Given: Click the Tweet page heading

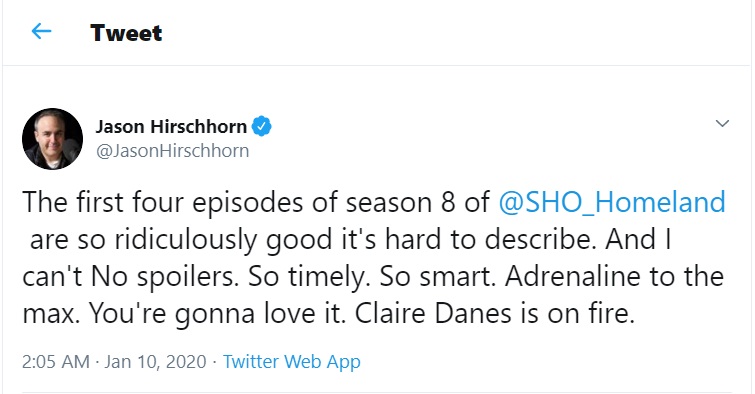Looking at the screenshot, I should point(126,33).
